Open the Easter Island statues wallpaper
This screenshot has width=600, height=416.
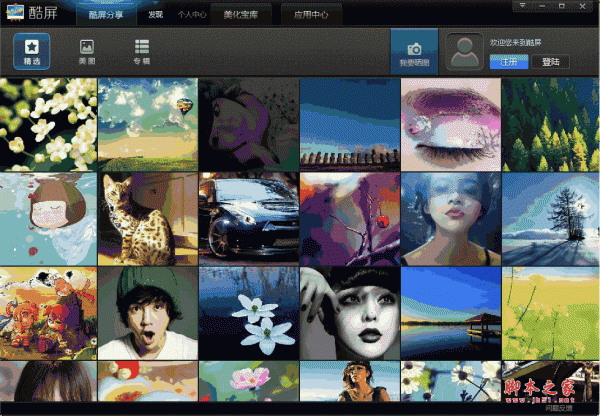[x=350, y=124]
